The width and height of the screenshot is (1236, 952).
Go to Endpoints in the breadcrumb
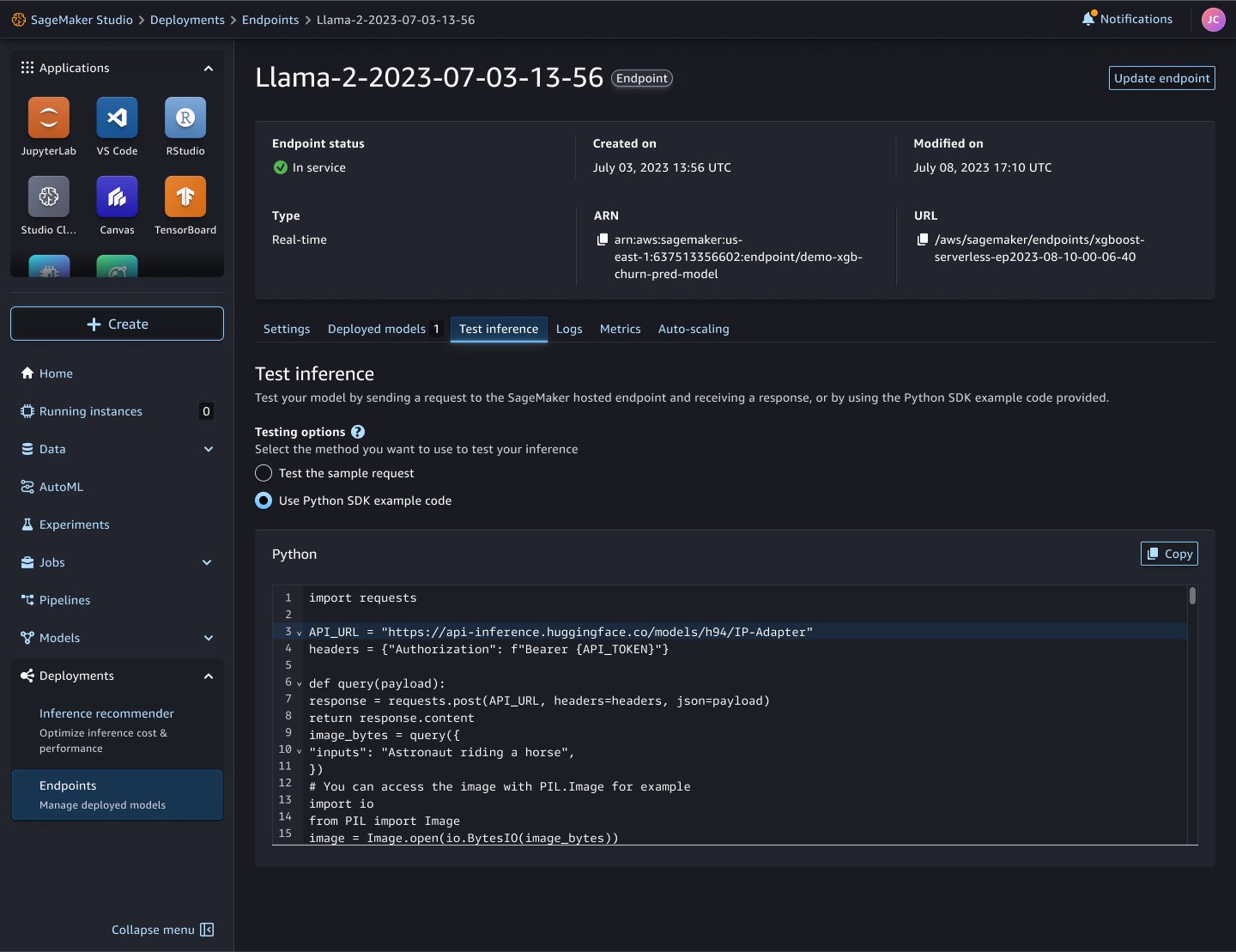pos(270,19)
